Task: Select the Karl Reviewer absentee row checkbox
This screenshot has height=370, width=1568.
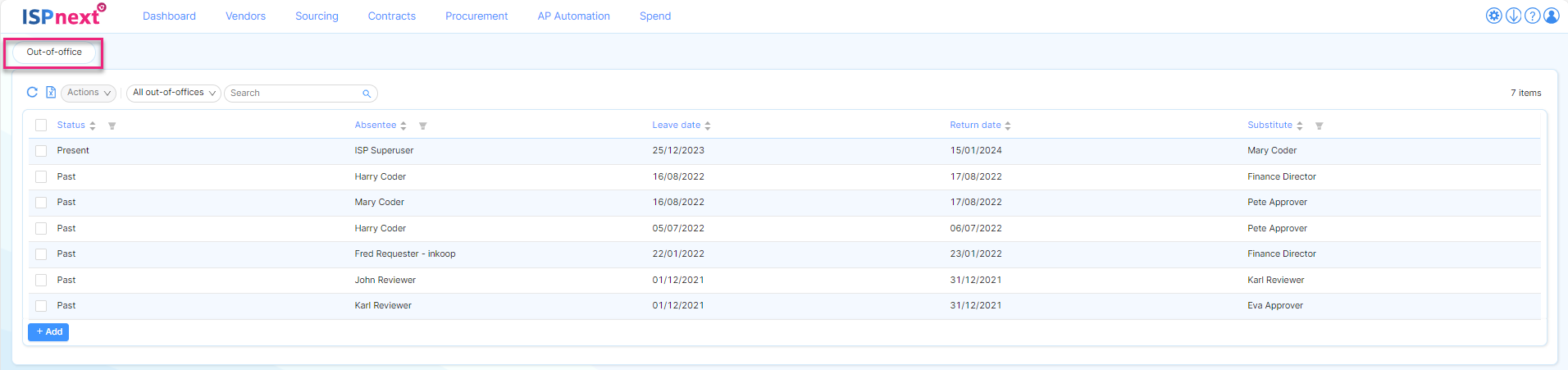Action: point(41,306)
